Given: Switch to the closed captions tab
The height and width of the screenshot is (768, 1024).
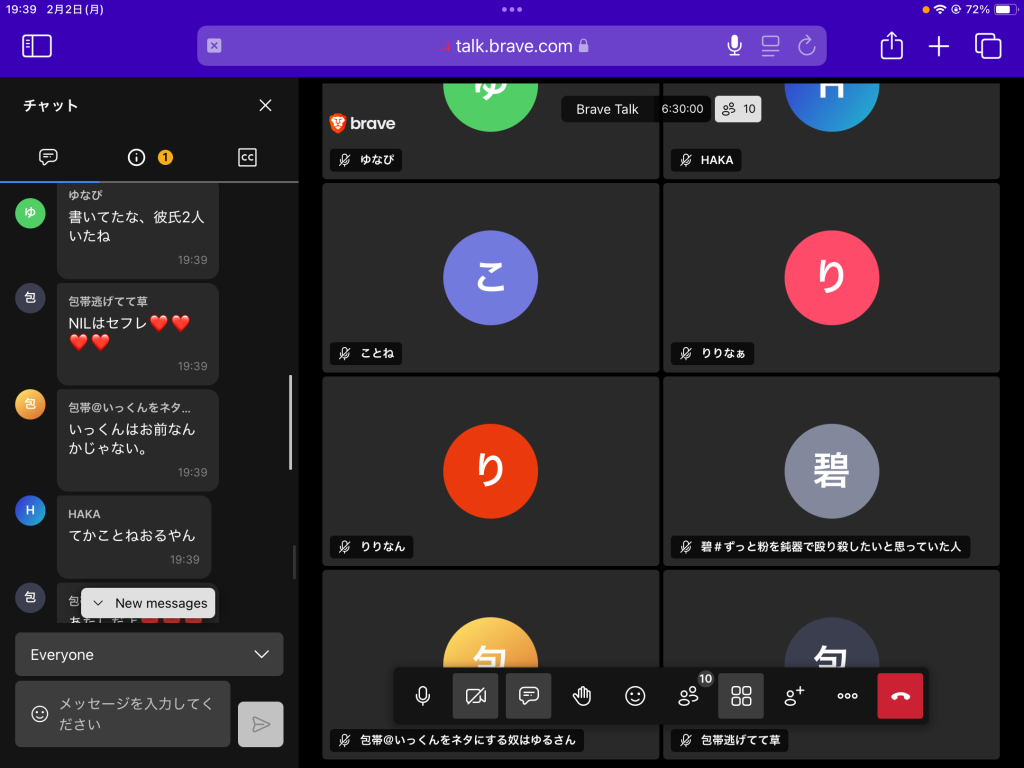Looking at the screenshot, I should click(x=247, y=157).
